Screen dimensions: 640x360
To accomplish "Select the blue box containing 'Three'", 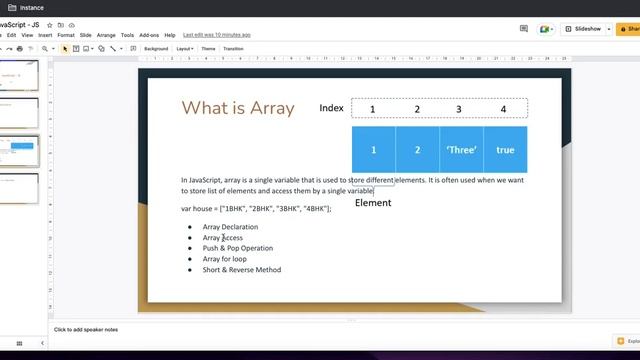I will (x=461, y=150).
